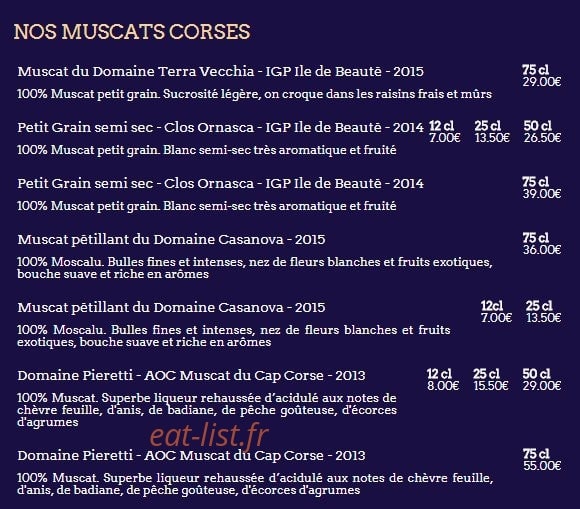Choose the 25 cl 13.50€ Clos Ornasca option
Image resolution: width=580 pixels, height=509 pixels.
coord(492,132)
